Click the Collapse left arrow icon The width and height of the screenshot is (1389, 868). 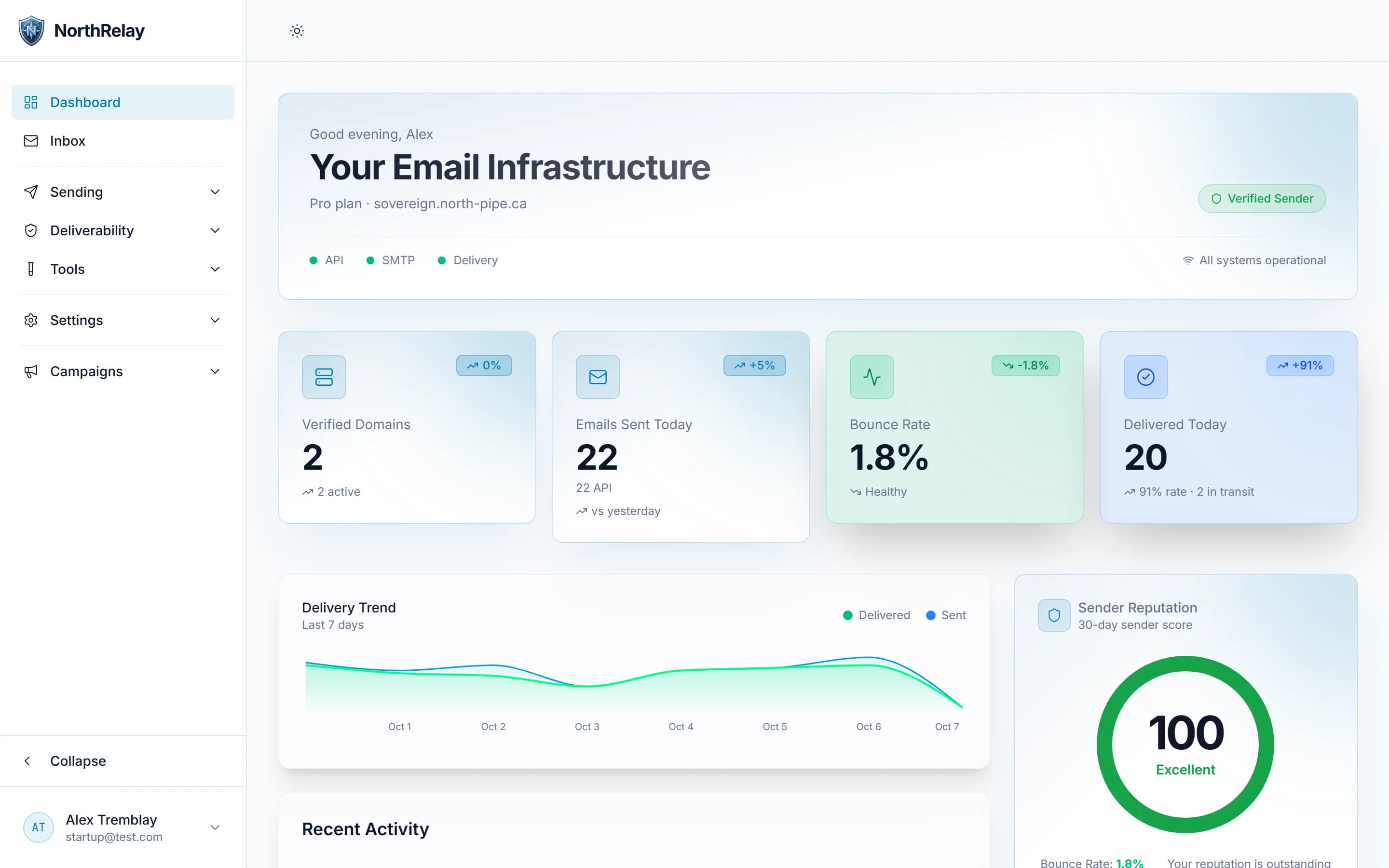(27, 760)
